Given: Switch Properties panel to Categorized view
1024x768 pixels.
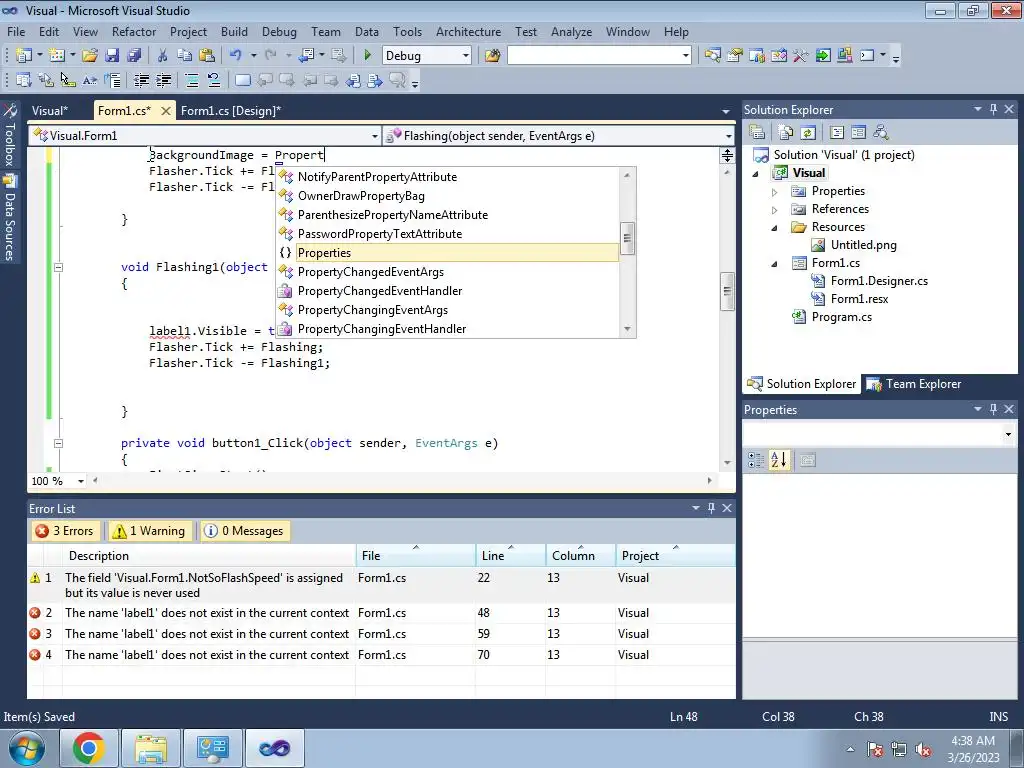Looking at the screenshot, I should [756, 460].
